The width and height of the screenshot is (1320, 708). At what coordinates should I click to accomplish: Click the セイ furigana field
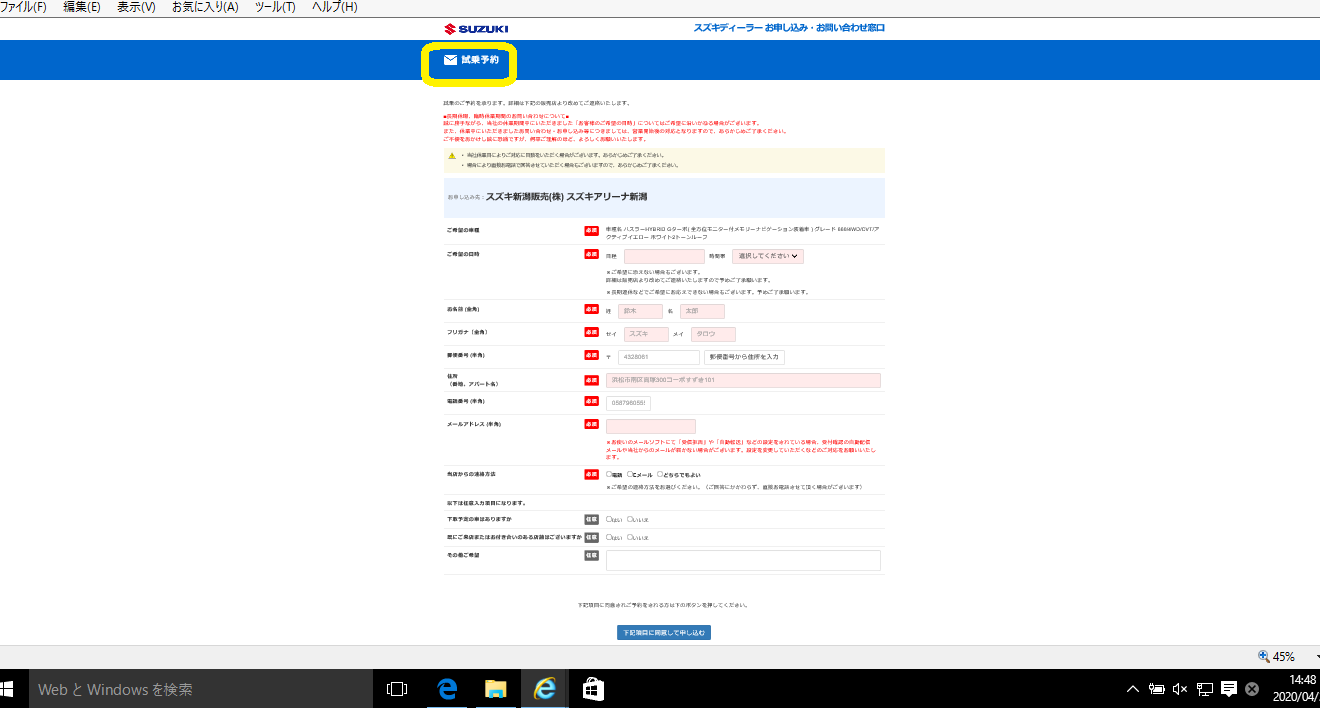(x=646, y=334)
